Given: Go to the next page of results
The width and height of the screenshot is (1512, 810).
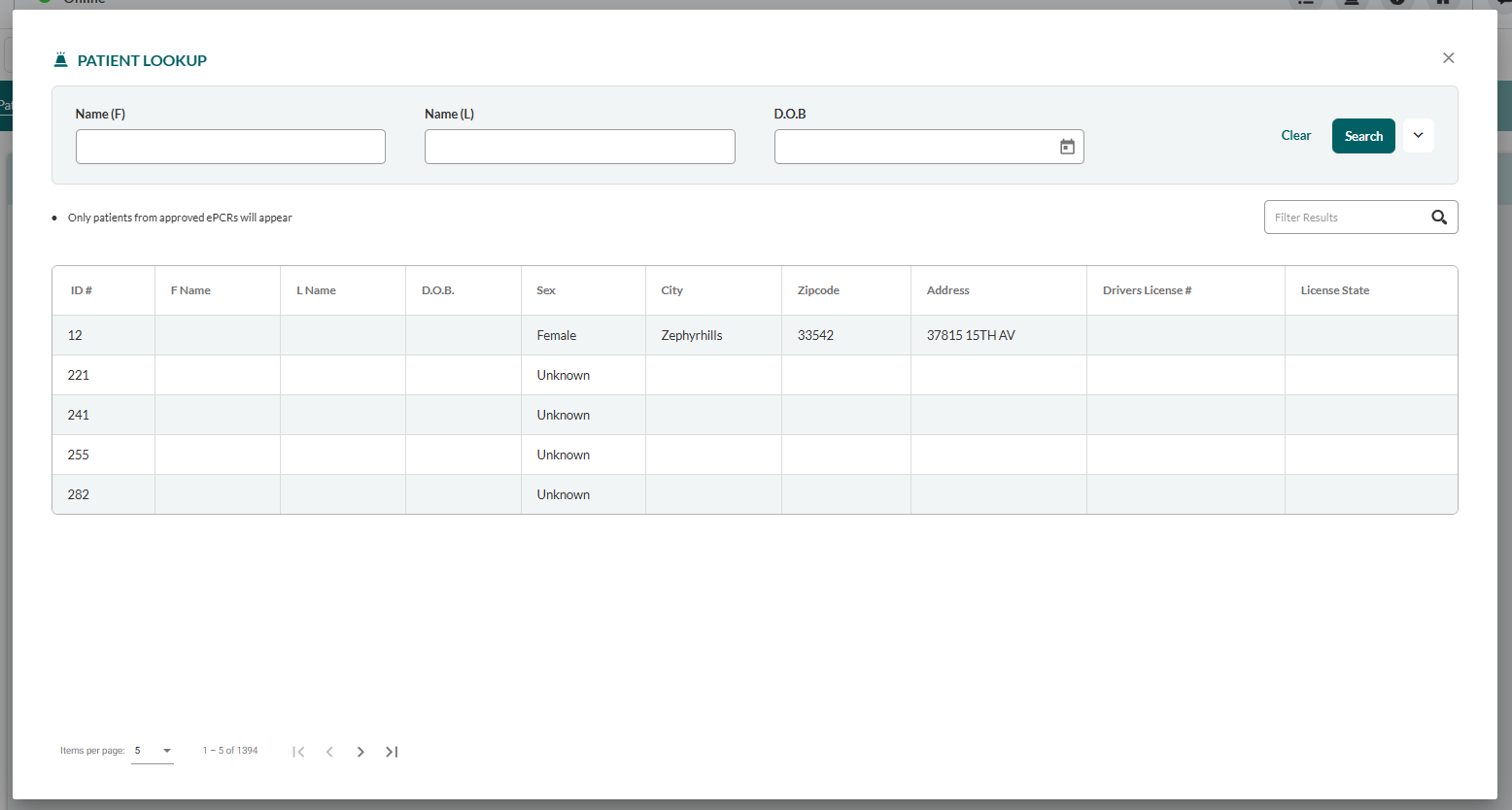Looking at the screenshot, I should tap(361, 752).
